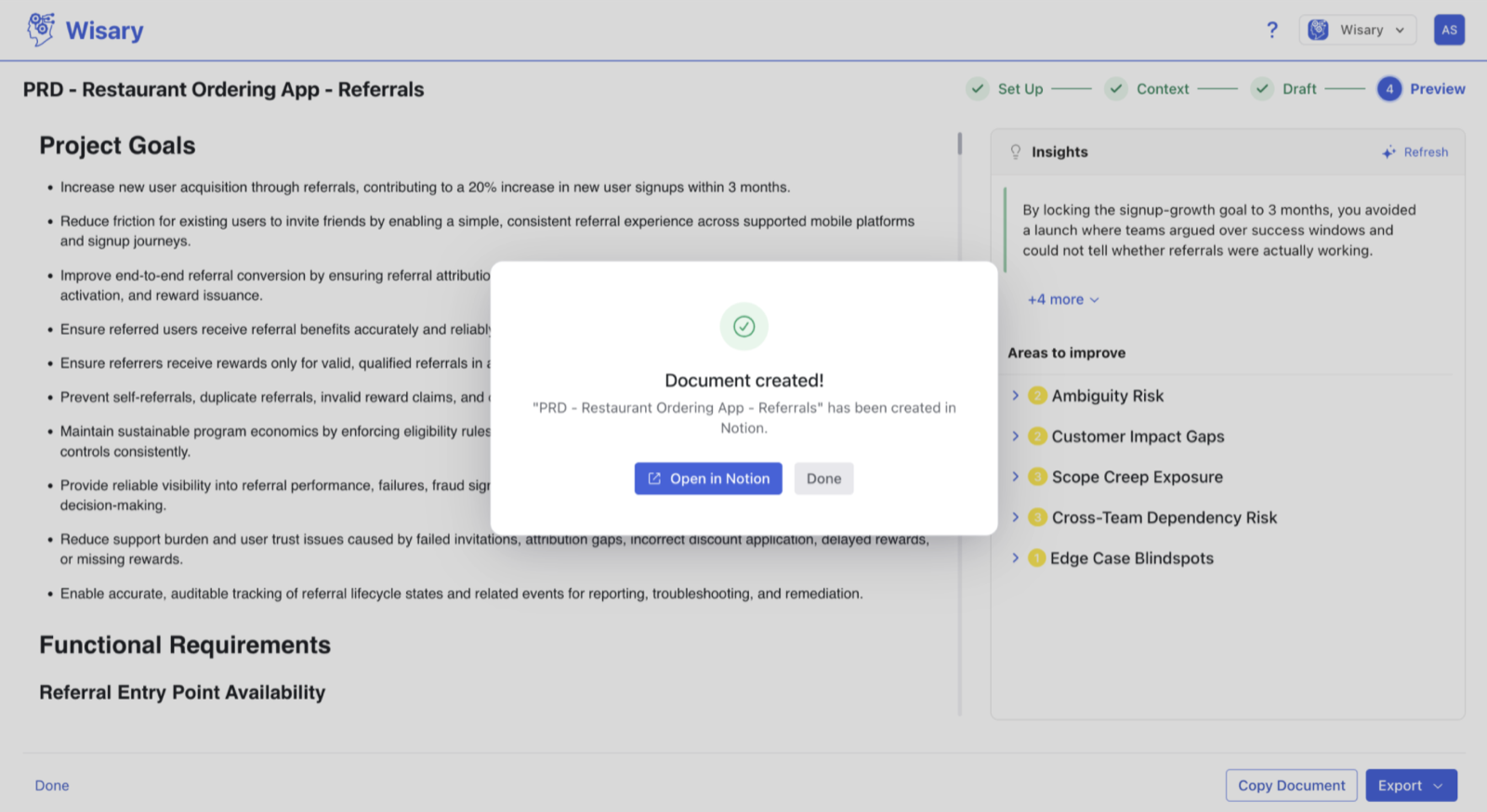This screenshot has width=1487, height=812.
Task: Go to the Draft step
Action: [x=1299, y=89]
